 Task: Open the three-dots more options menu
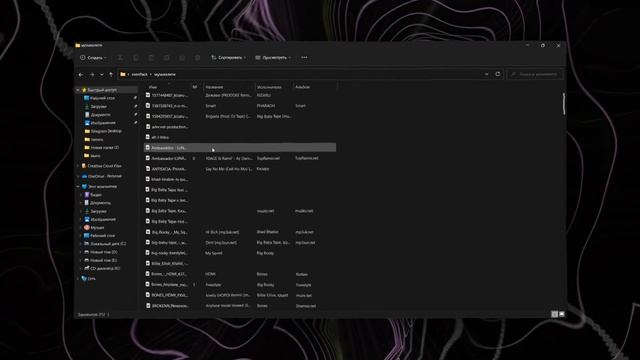click(x=304, y=58)
